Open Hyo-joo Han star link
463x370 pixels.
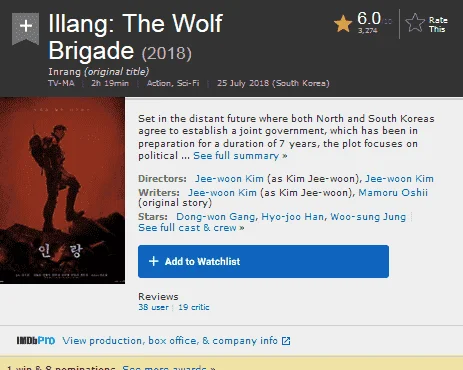[292, 217]
